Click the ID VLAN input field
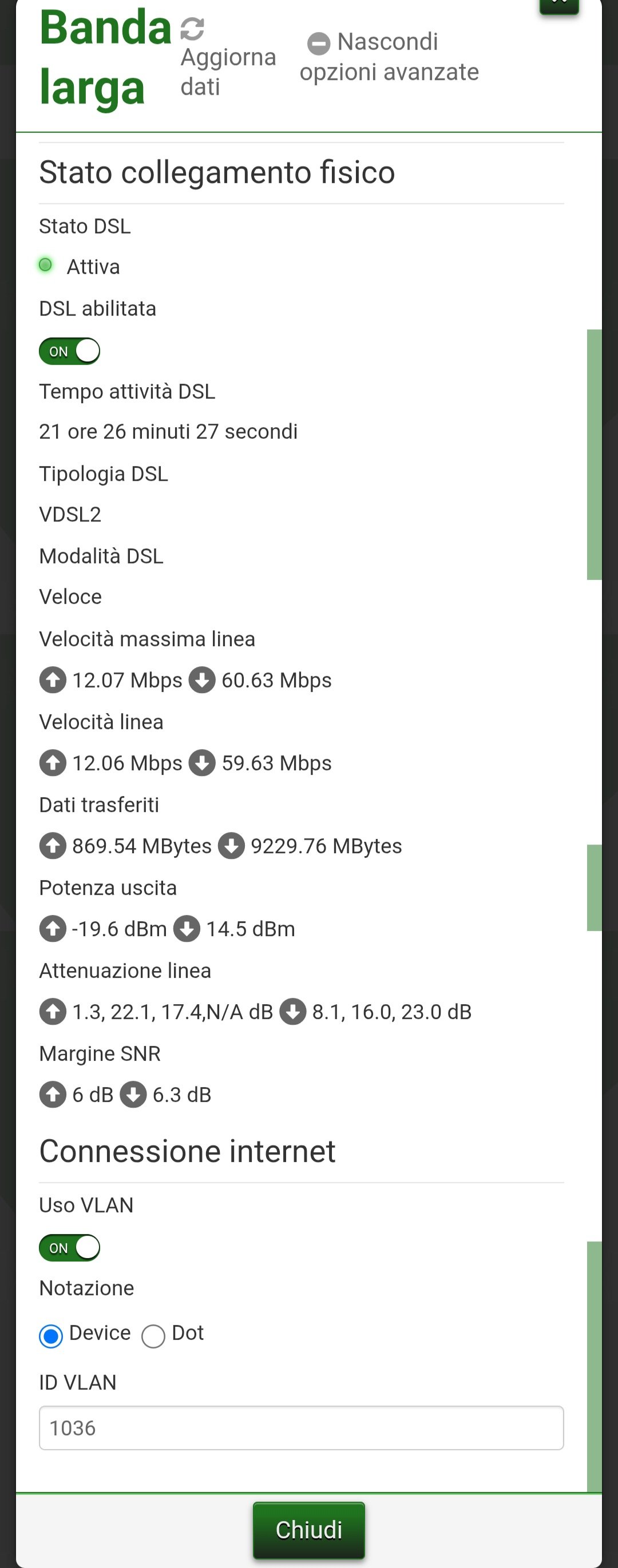The height and width of the screenshot is (1568, 618). [302, 1427]
